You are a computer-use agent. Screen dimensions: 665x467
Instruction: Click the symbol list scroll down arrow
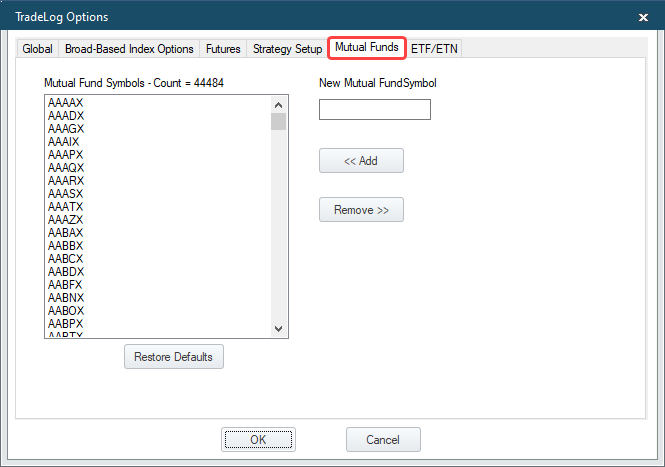point(278,328)
